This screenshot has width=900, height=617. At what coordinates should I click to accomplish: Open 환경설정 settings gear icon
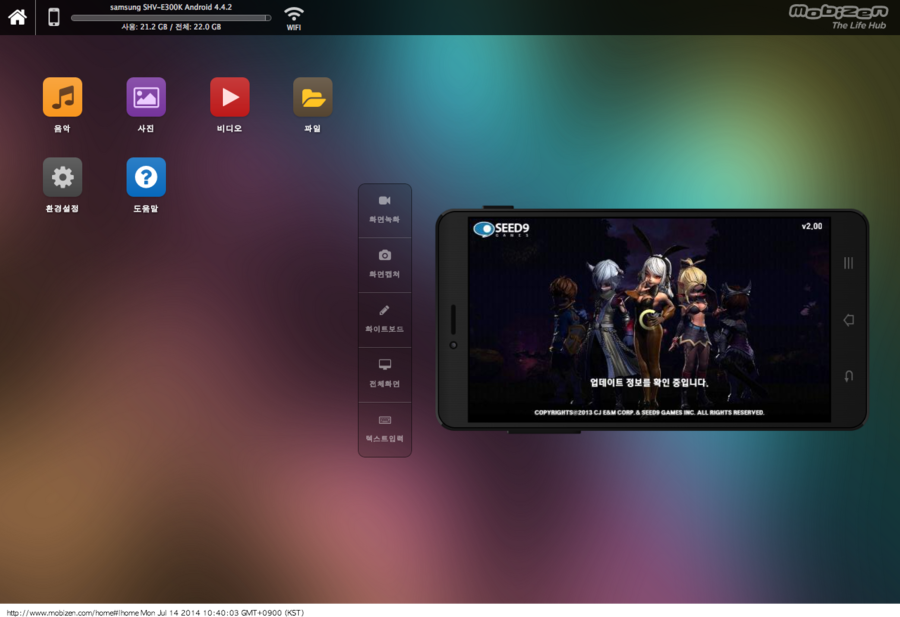click(63, 177)
